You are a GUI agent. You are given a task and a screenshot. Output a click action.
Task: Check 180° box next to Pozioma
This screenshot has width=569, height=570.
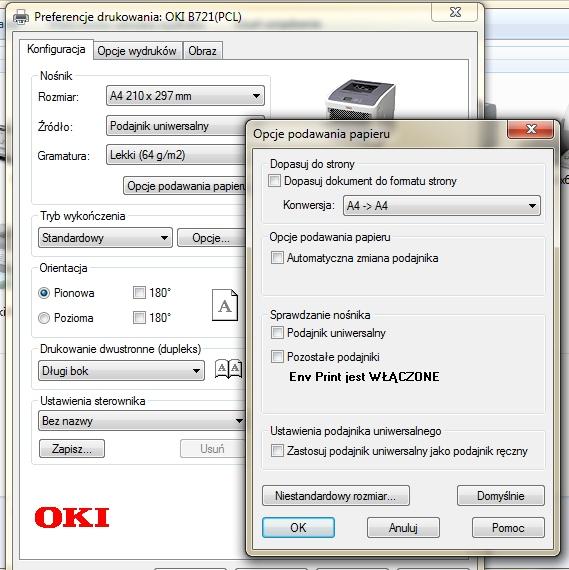139,317
